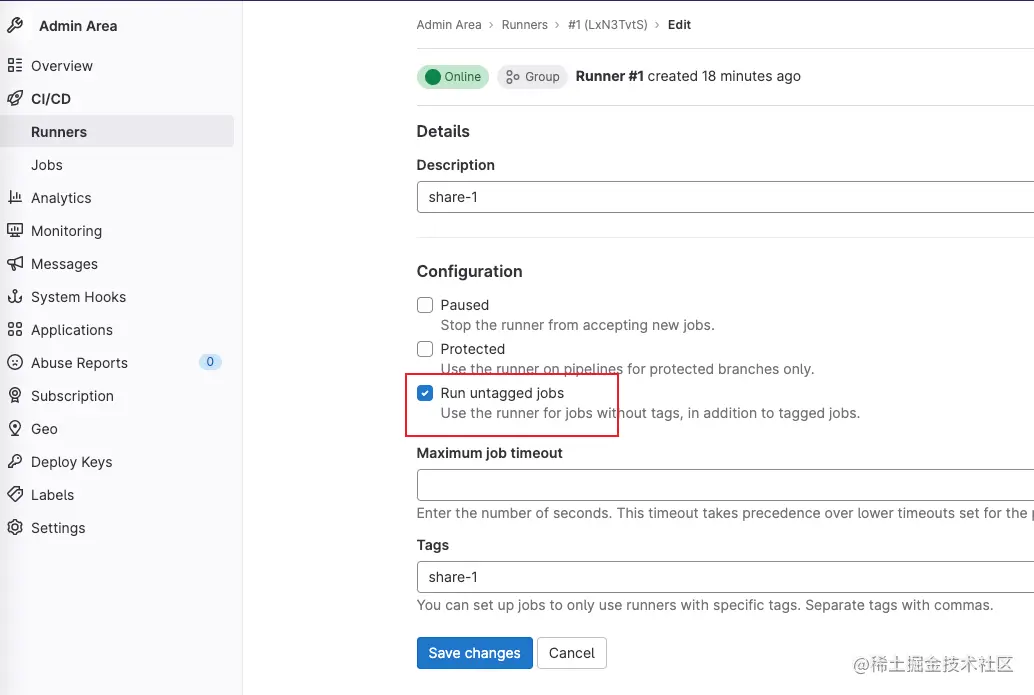Click the CI/CD rocket icon

coord(15,99)
